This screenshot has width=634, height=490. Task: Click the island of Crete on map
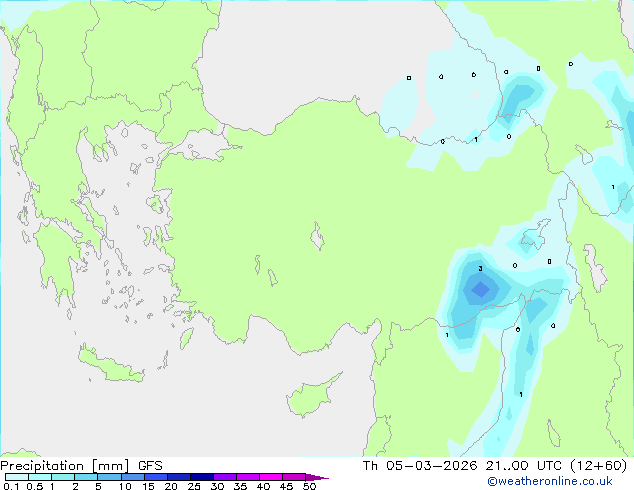(110, 364)
